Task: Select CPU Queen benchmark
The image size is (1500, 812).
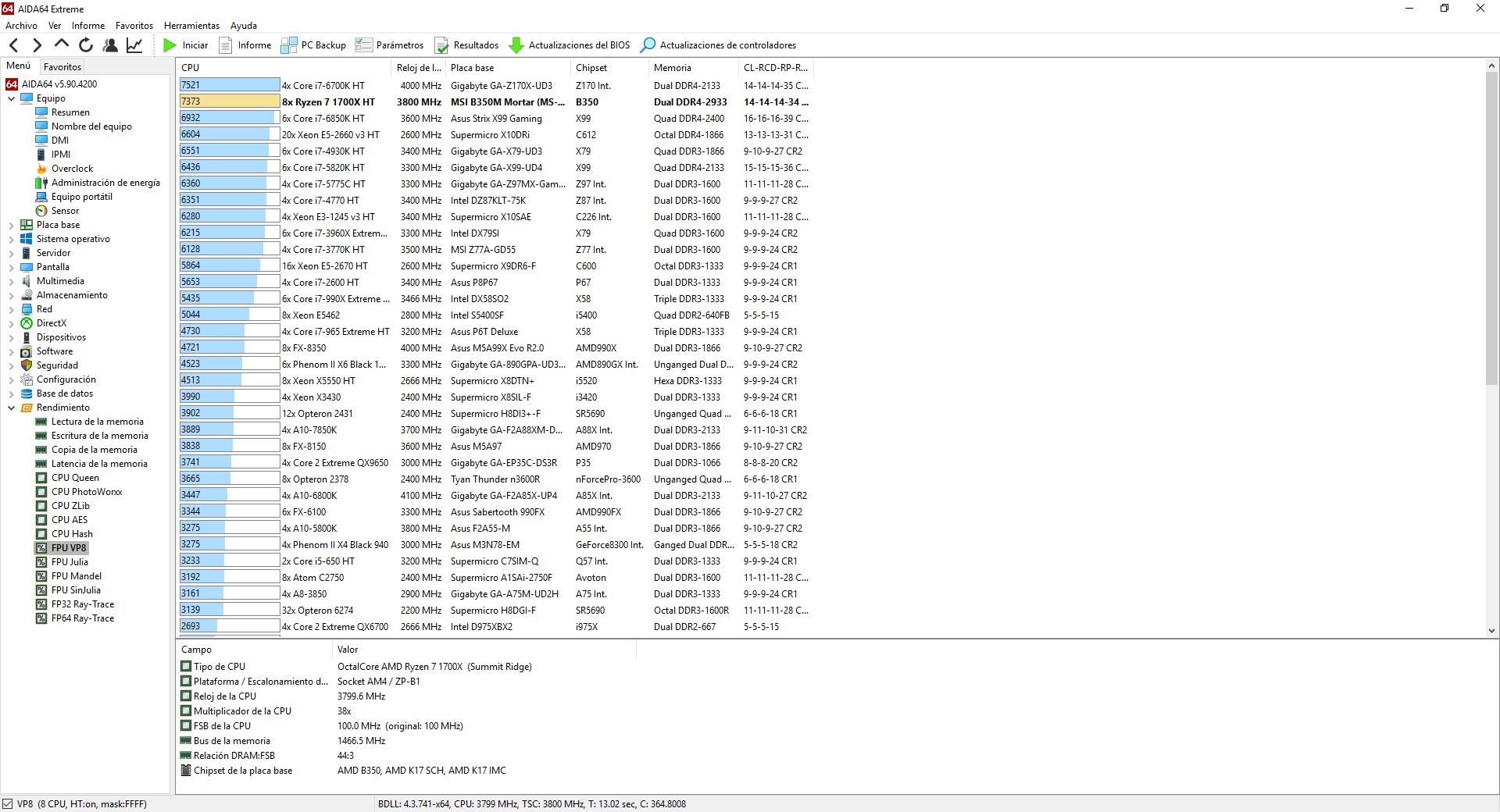Action: click(67, 478)
